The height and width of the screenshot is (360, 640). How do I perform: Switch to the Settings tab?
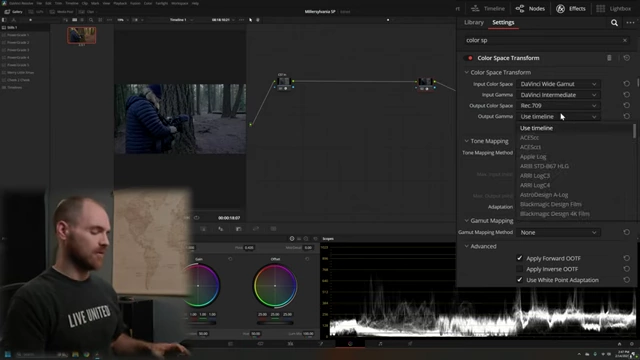503,22
